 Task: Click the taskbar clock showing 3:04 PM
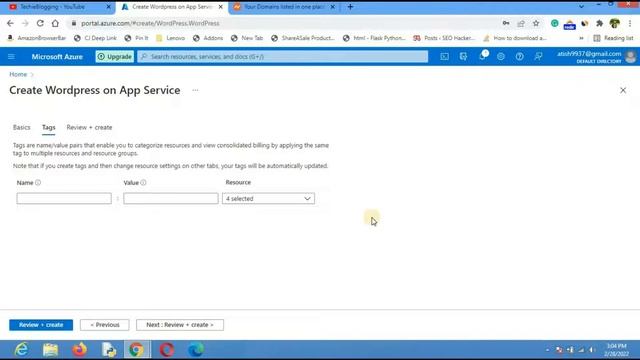tap(616, 350)
